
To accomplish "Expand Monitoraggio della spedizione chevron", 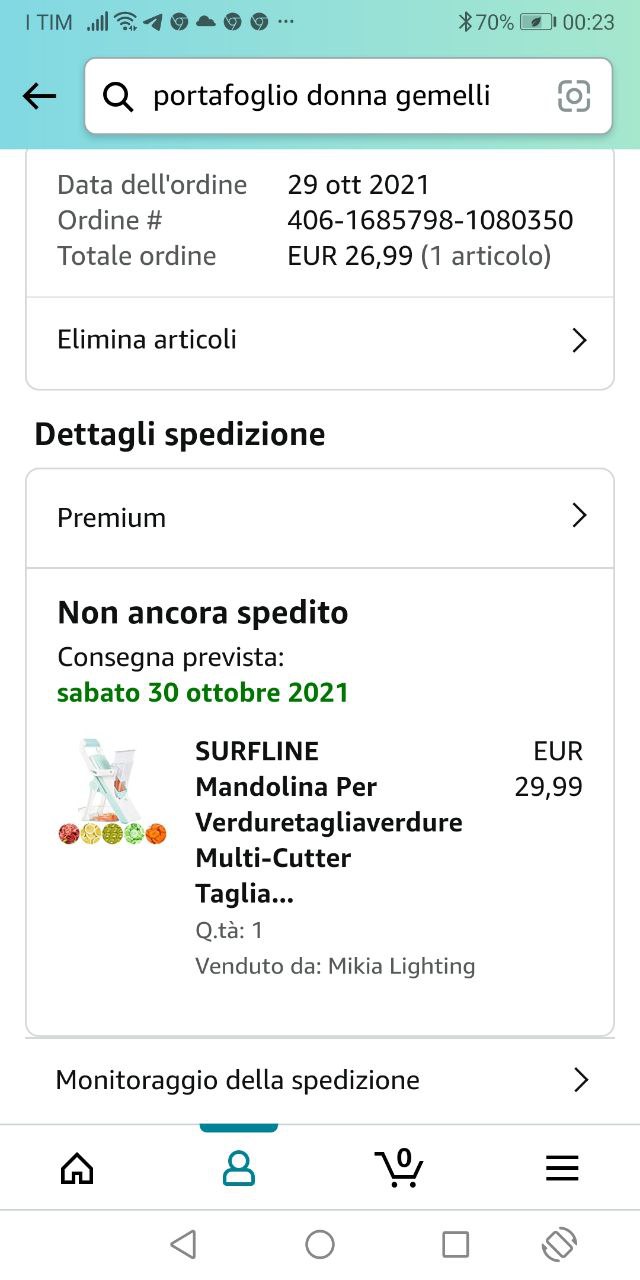I will pyautogui.click(x=580, y=1080).
